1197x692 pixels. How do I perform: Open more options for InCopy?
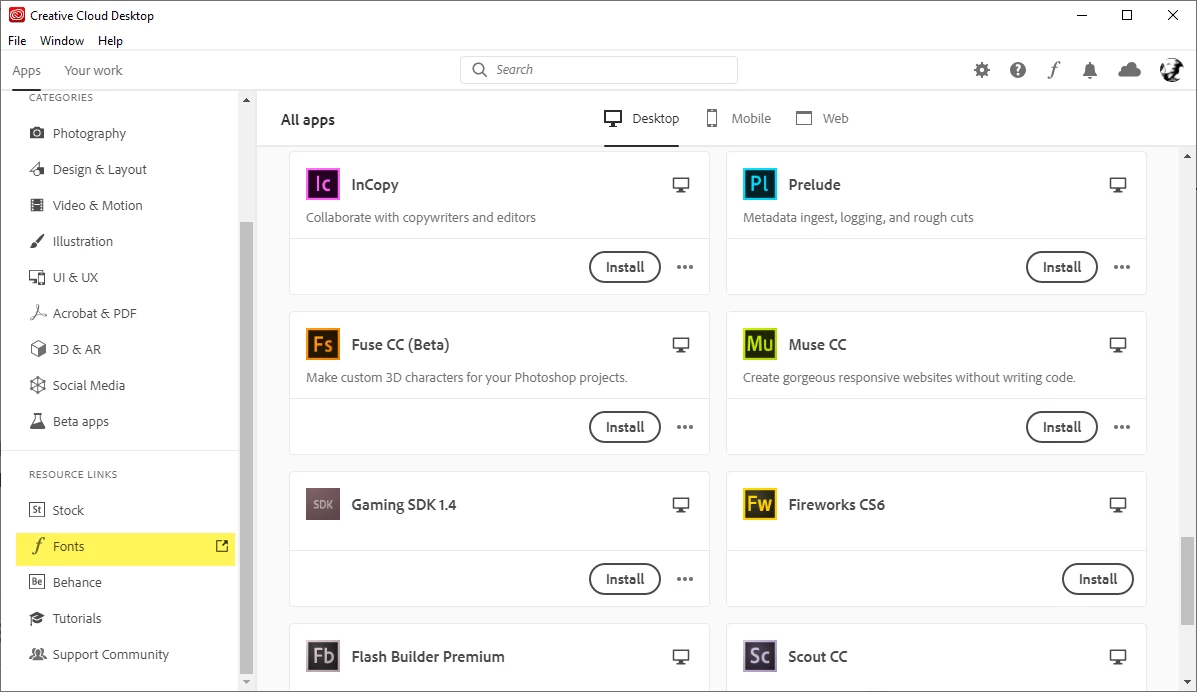pyautogui.click(x=685, y=267)
